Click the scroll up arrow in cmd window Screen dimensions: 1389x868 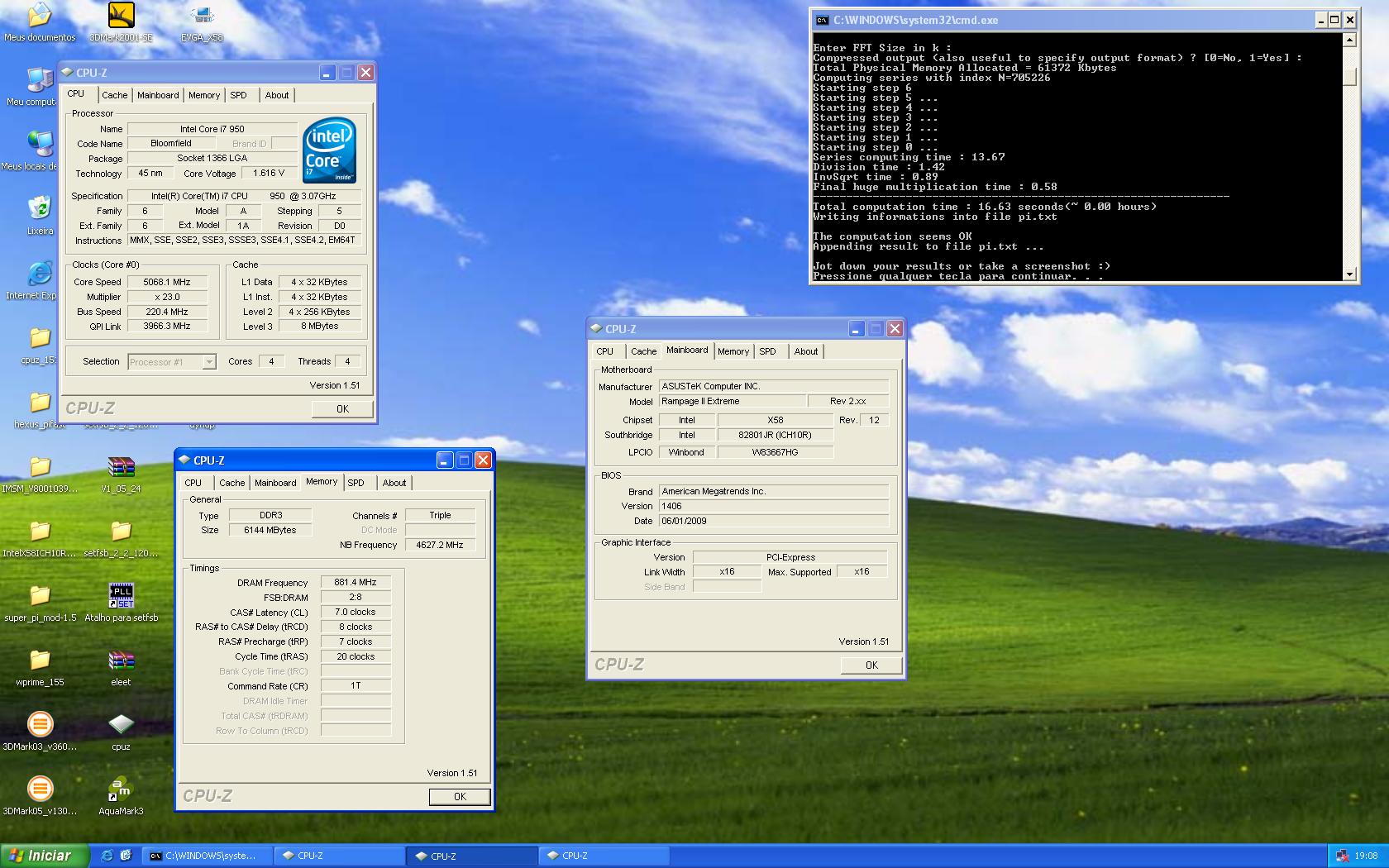pyautogui.click(x=1350, y=40)
